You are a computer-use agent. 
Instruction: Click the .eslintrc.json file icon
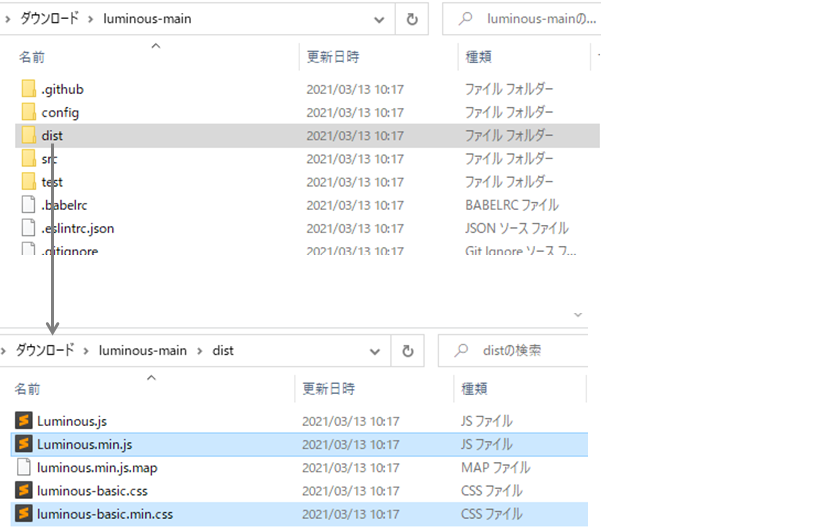[28, 228]
